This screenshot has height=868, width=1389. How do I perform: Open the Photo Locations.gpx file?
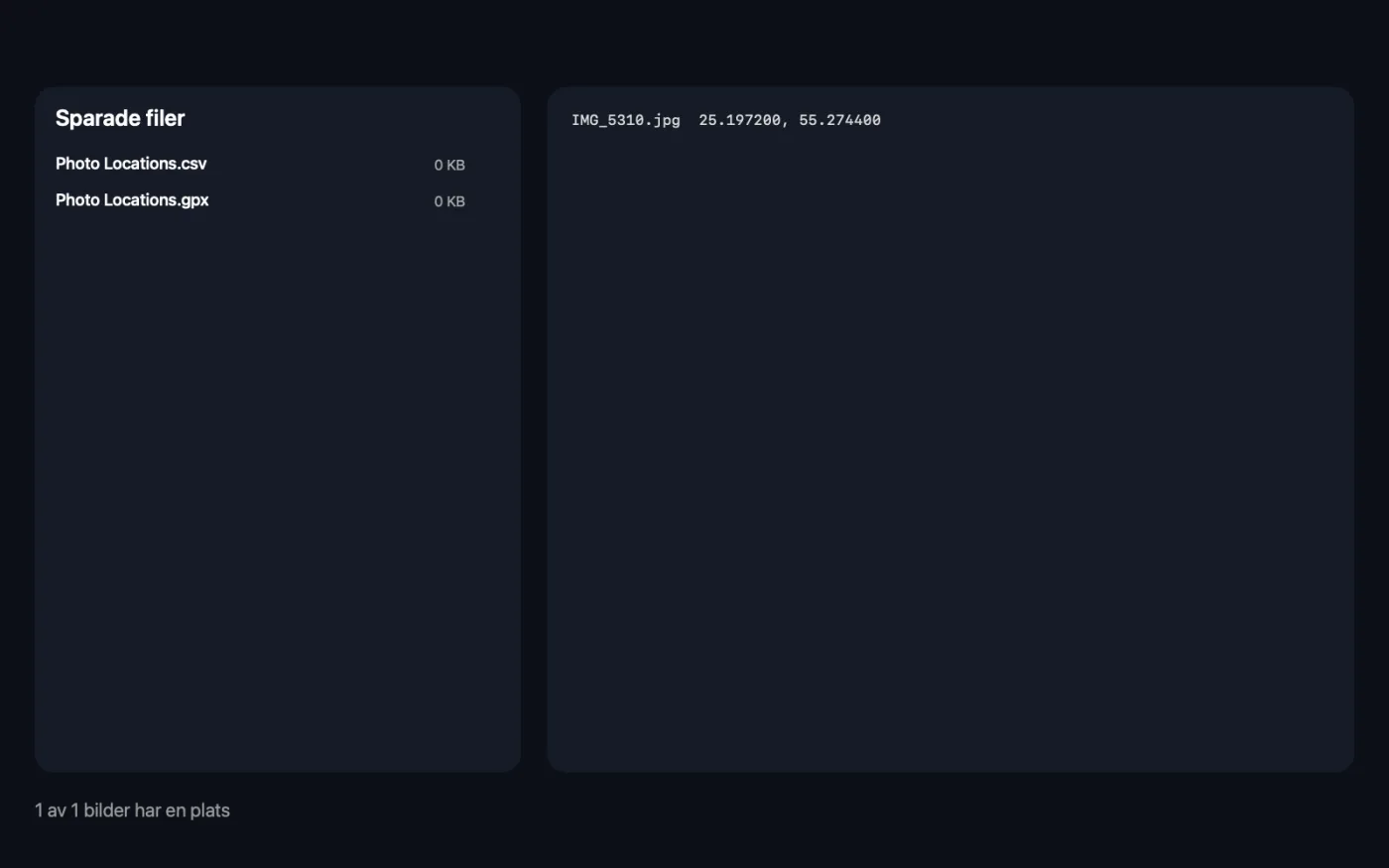pos(132,200)
